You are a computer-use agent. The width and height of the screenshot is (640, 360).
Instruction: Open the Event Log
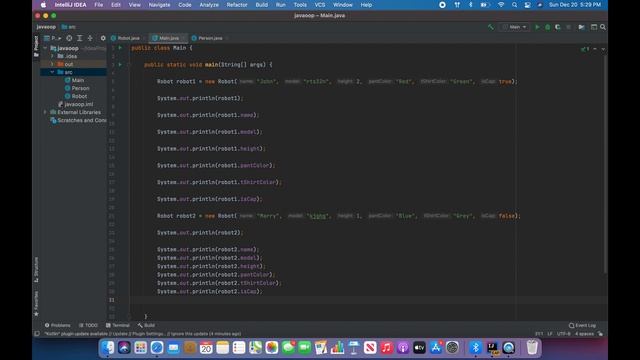582,325
